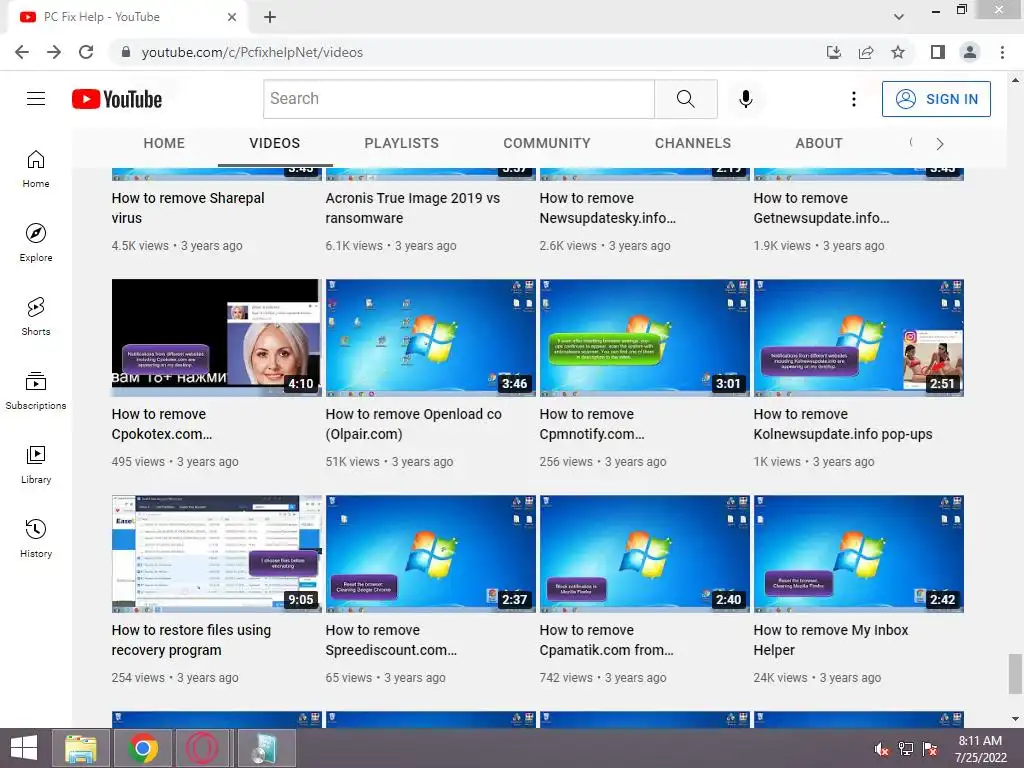Switch to the PLAYLISTS tab
The width and height of the screenshot is (1024, 768).
click(x=402, y=143)
